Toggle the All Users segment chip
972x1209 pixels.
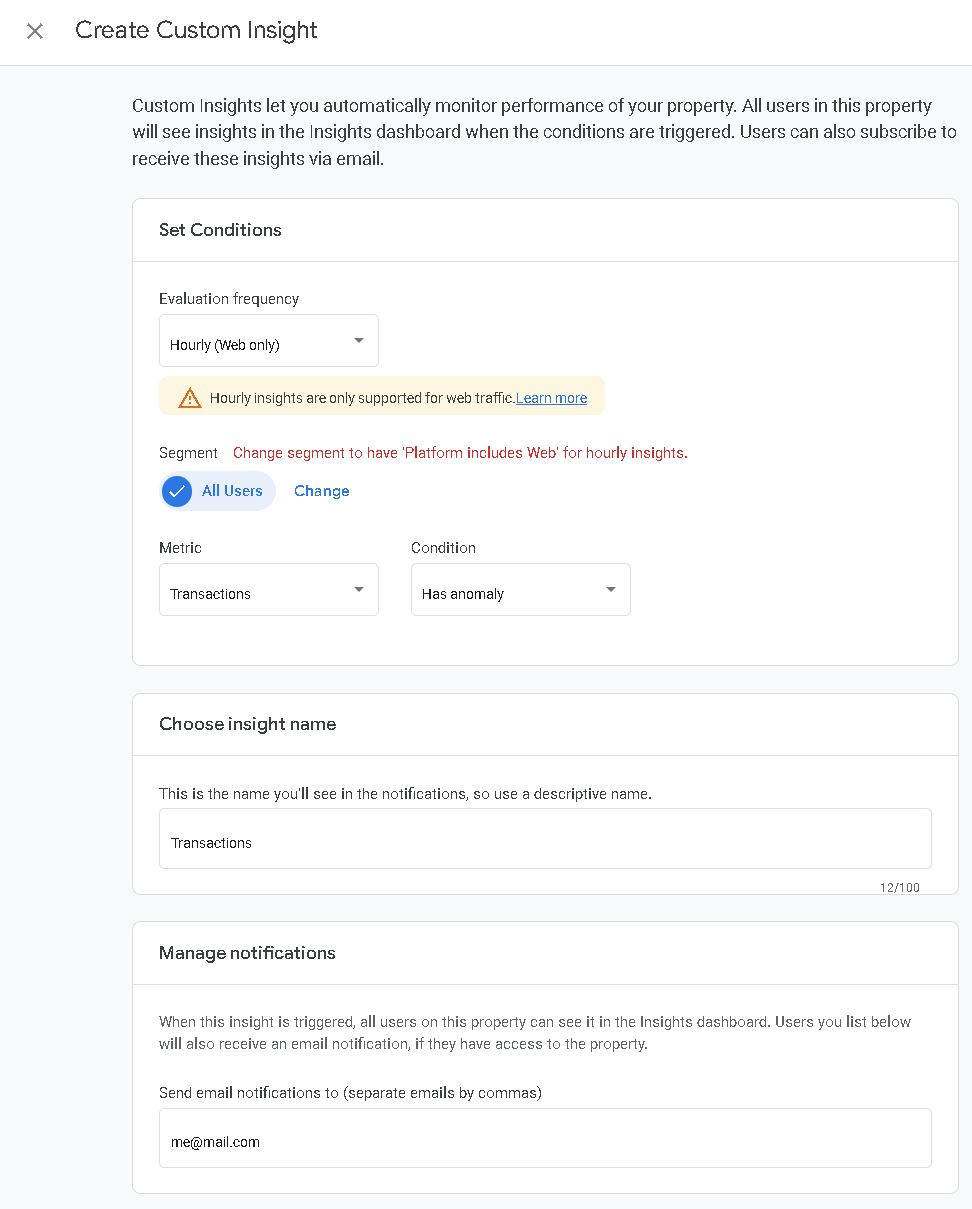tap(217, 491)
